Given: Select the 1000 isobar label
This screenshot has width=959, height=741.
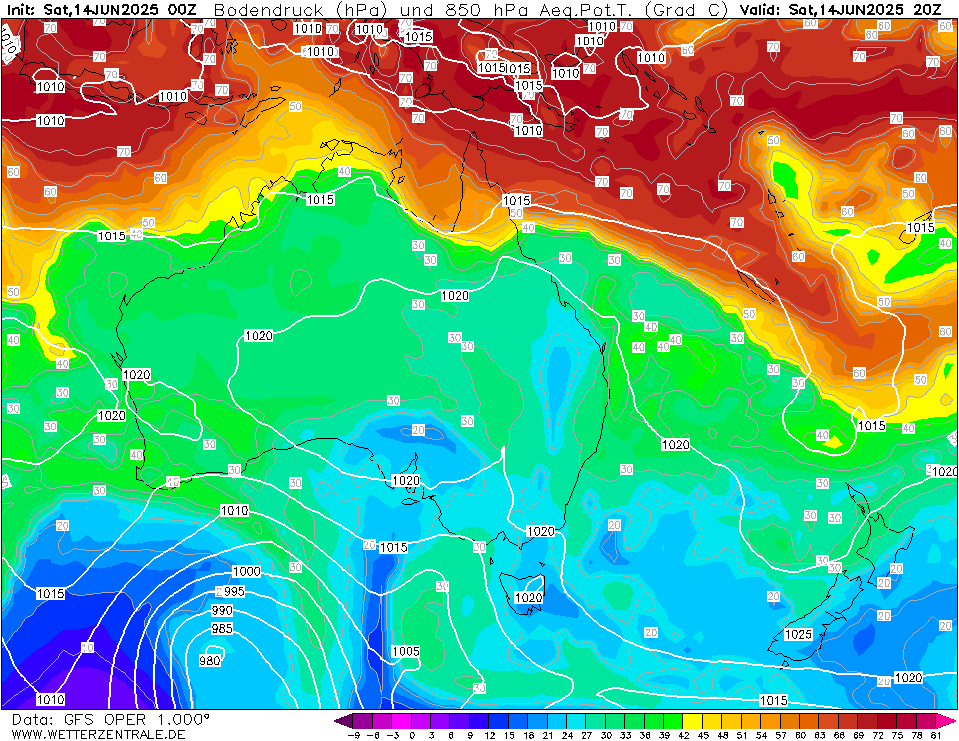Looking at the screenshot, I should tap(246, 571).
